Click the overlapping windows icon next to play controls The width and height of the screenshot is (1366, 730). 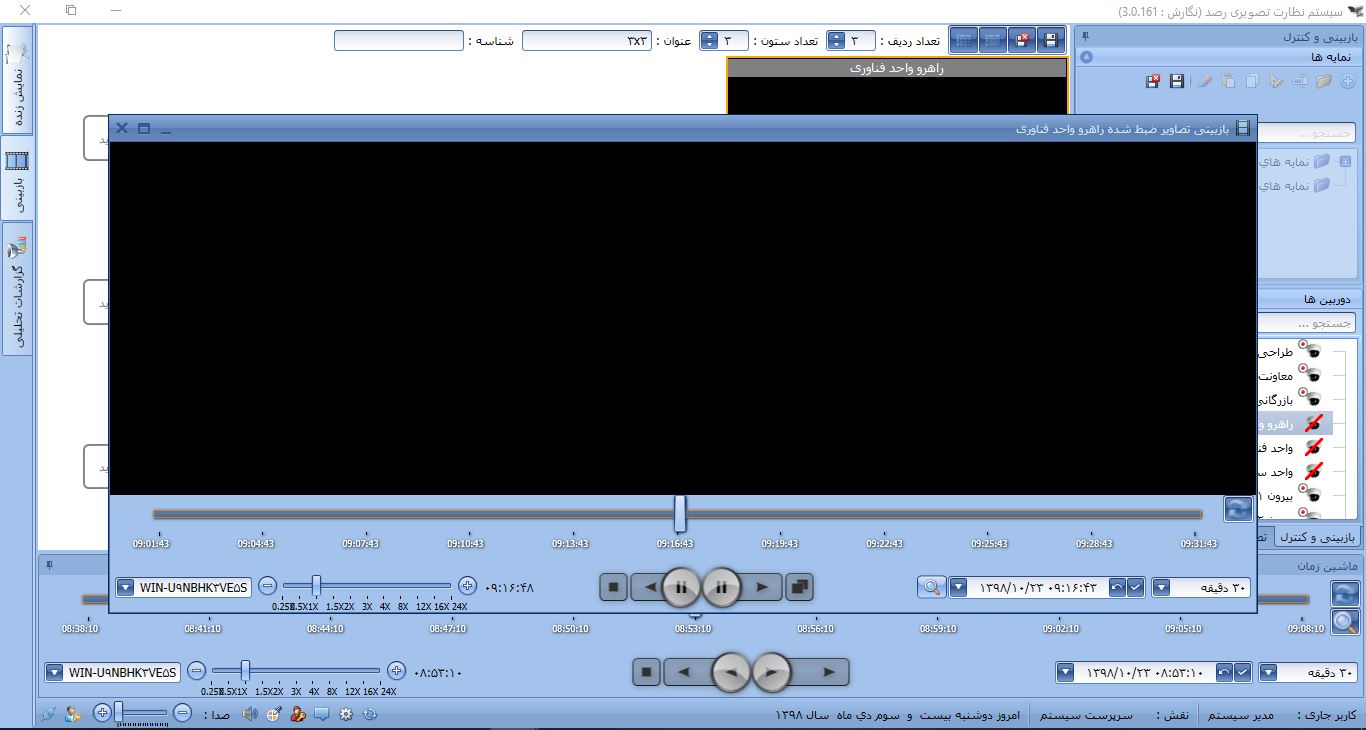point(799,587)
